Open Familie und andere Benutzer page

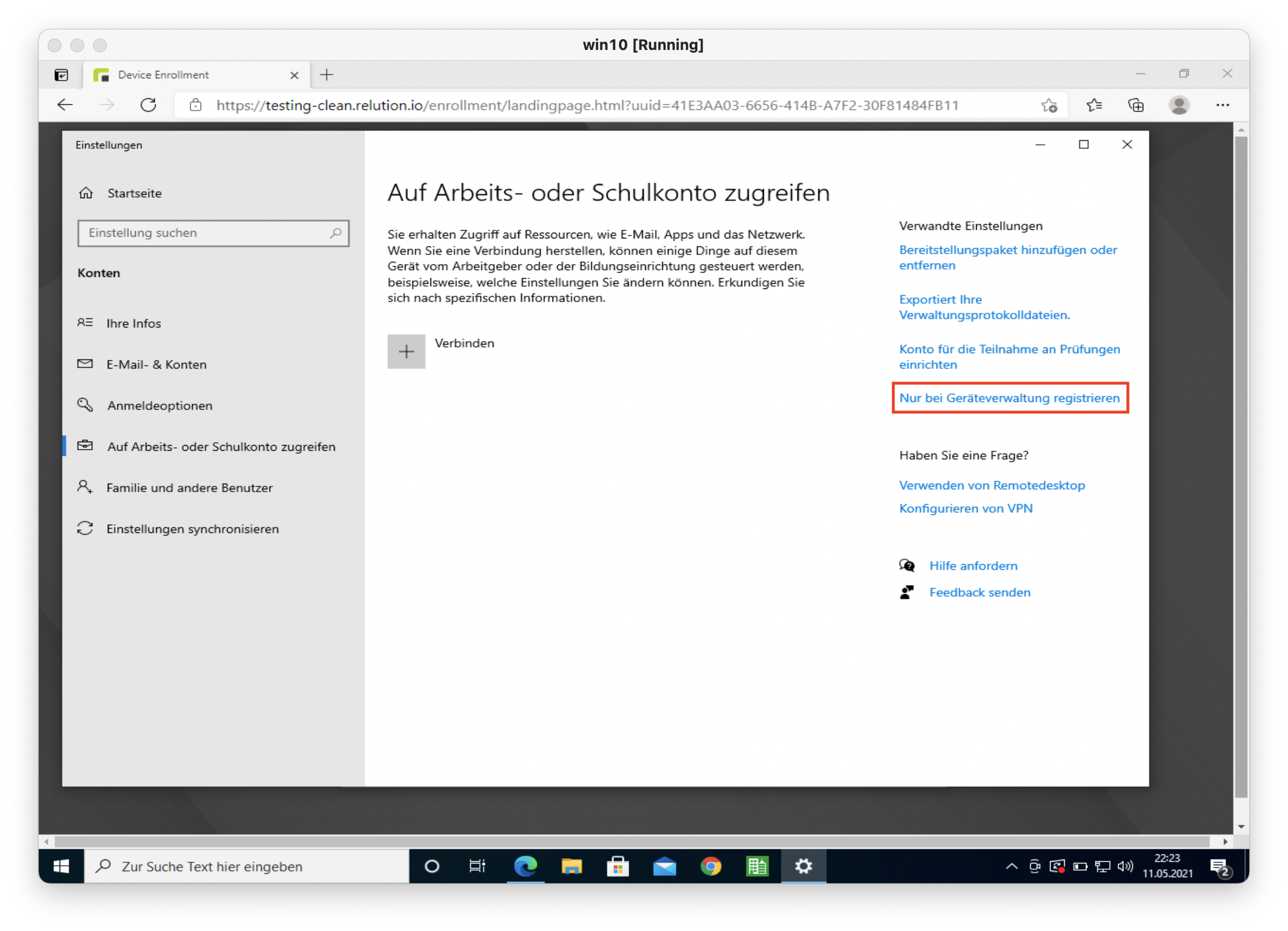click(190, 488)
